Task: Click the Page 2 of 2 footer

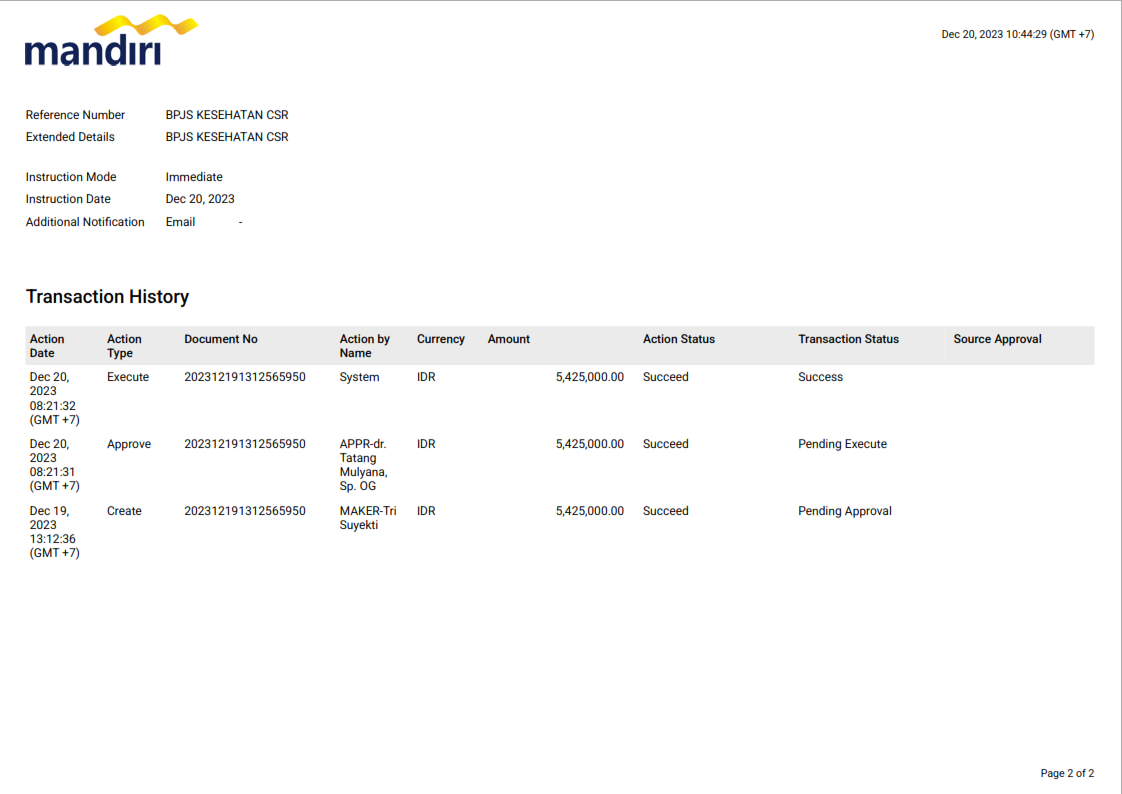Action: (1067, 773)
